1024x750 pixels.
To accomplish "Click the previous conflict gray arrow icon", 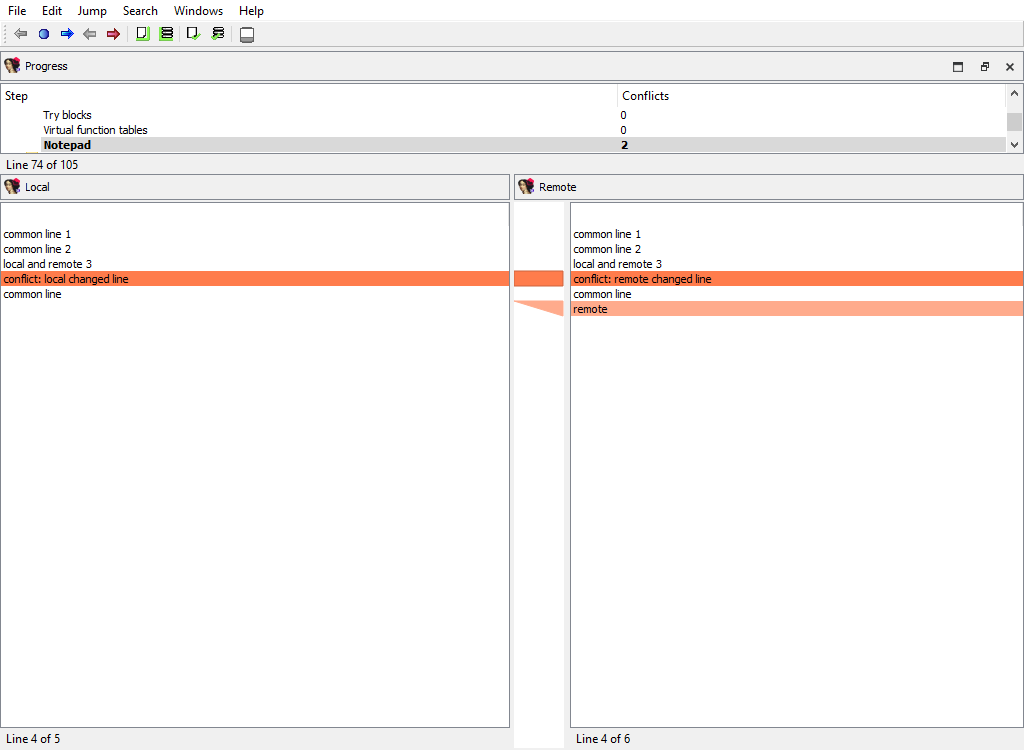I will pyautogui.click(x=90, y=33).
